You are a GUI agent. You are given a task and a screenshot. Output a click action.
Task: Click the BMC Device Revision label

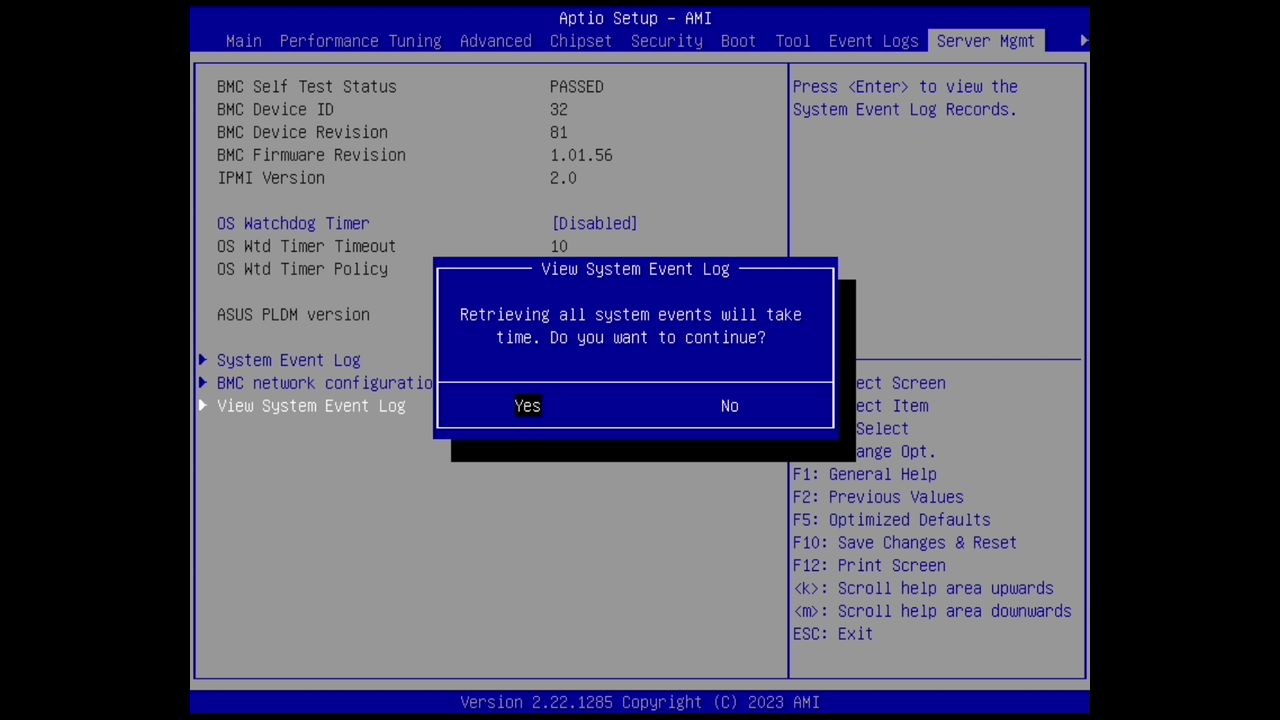302,132
